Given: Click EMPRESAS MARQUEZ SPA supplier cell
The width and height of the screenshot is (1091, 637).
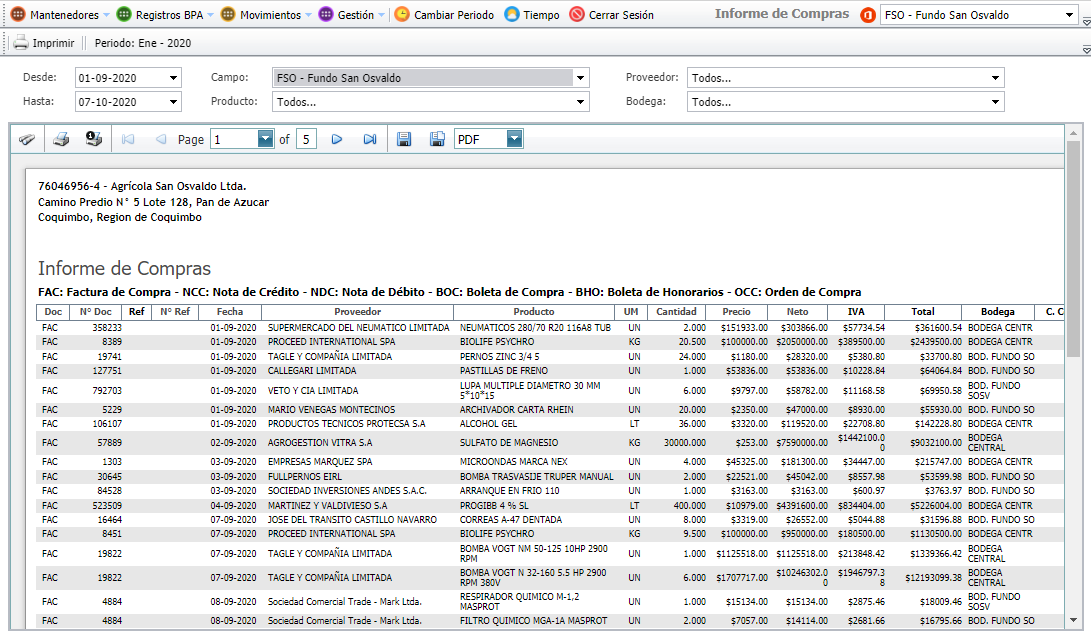Looking at the screenshot, I should 320,462.
